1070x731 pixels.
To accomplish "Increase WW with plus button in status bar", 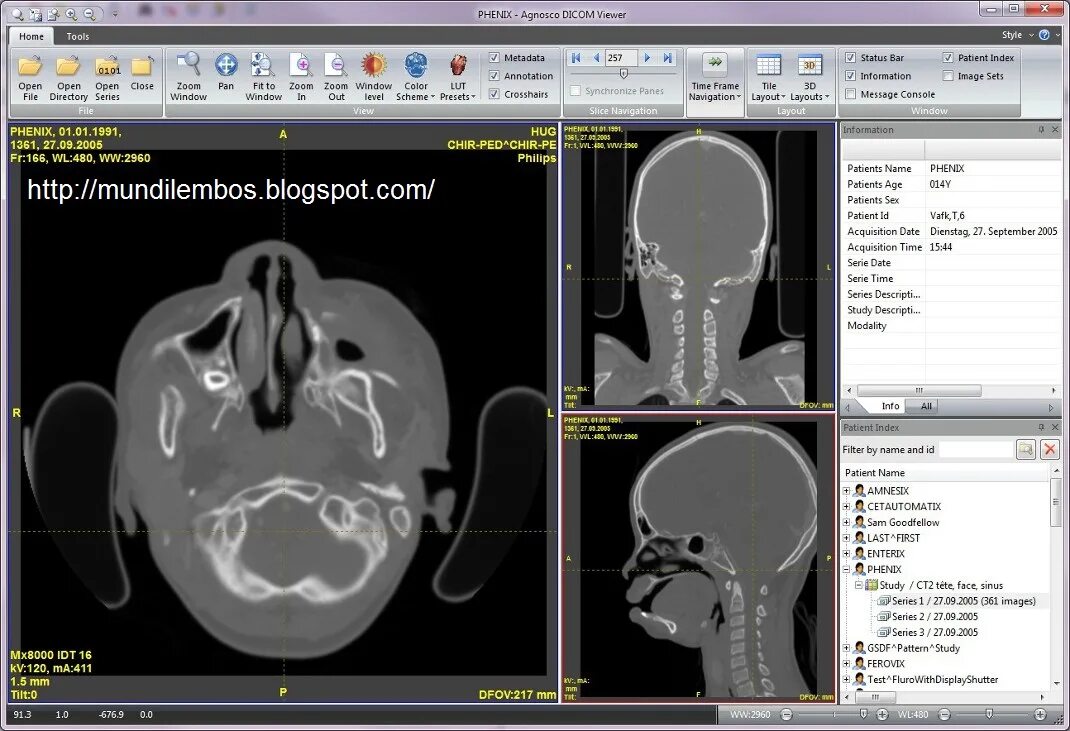I will 882,715.
